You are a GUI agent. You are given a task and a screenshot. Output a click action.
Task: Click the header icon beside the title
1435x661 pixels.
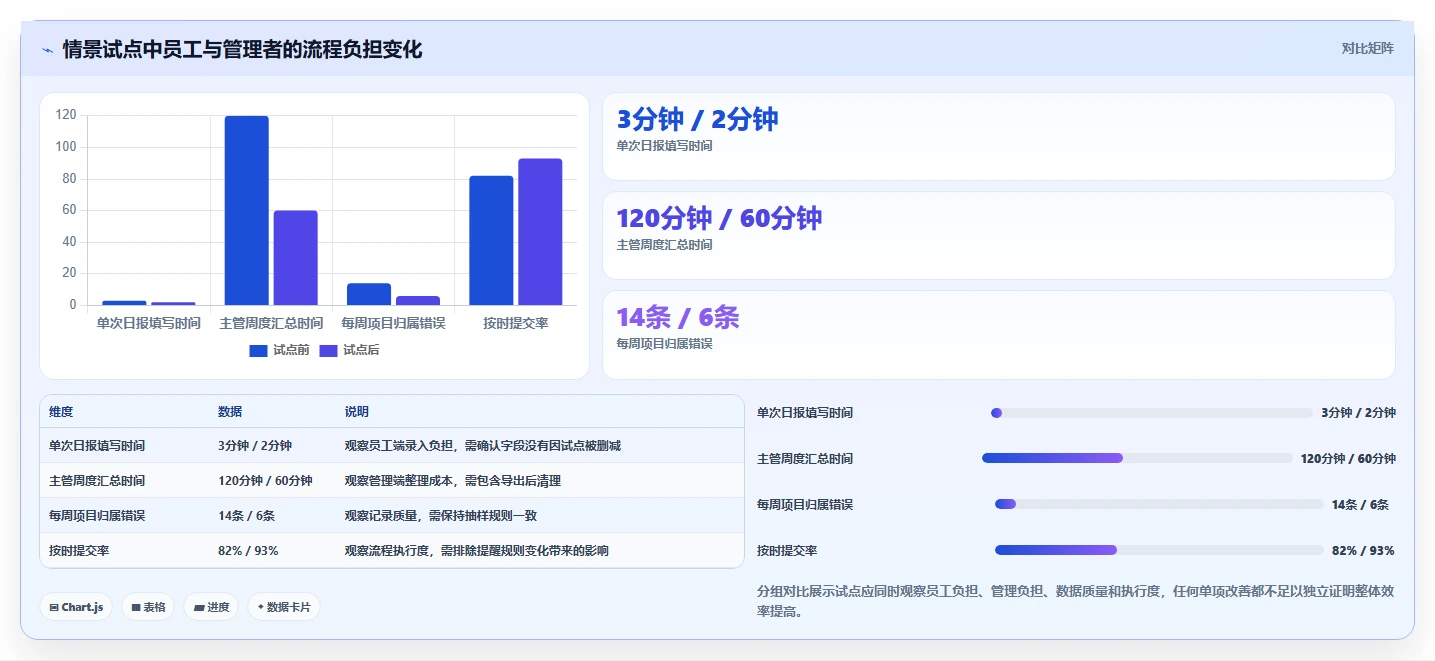47,50
